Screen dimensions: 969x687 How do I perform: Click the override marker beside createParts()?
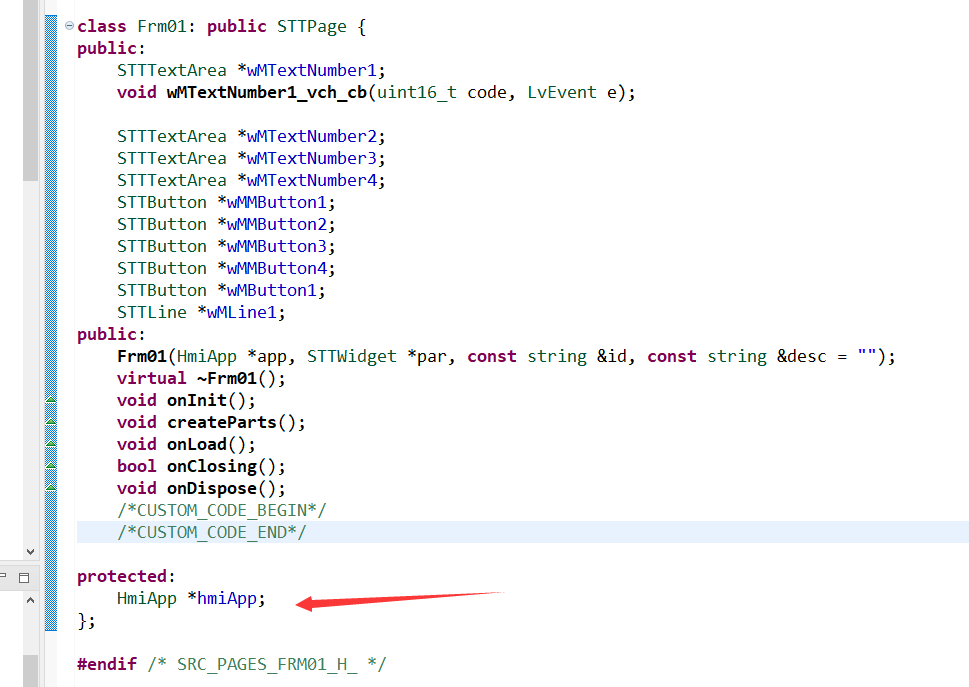click(x=51, y=422)
